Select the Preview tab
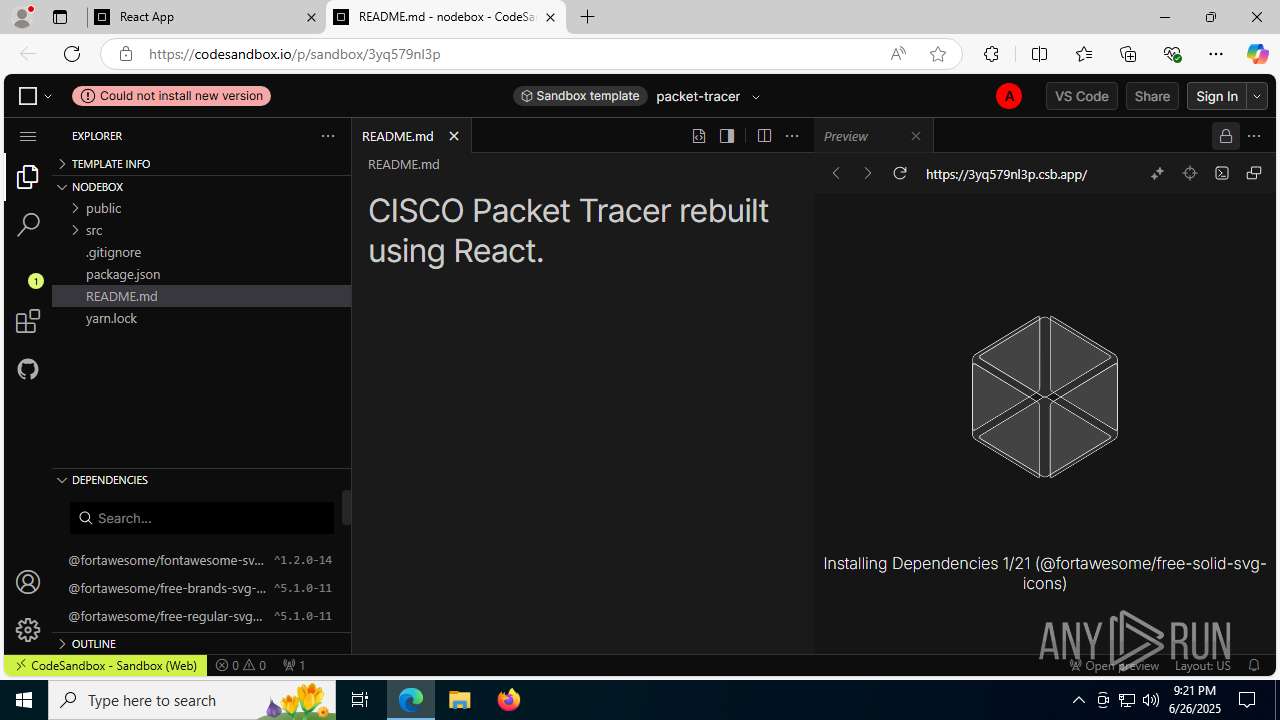The height and width of the screenshot is (720, 1280). 846,136
